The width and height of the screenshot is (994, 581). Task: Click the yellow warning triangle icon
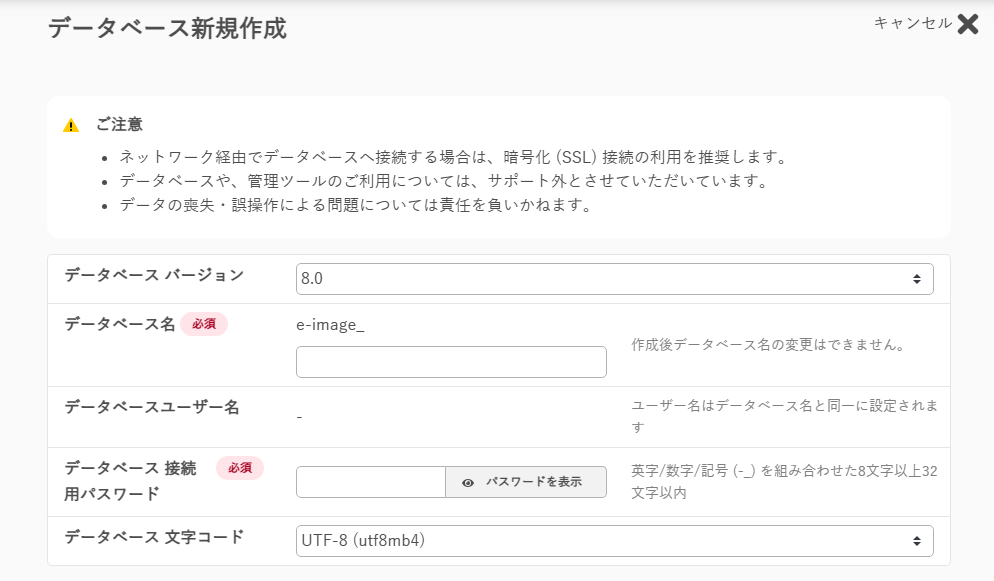click(x=71, y=126)
